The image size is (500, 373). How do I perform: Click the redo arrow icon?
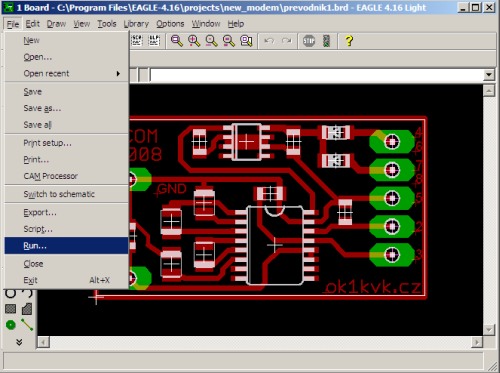(286, 41)
